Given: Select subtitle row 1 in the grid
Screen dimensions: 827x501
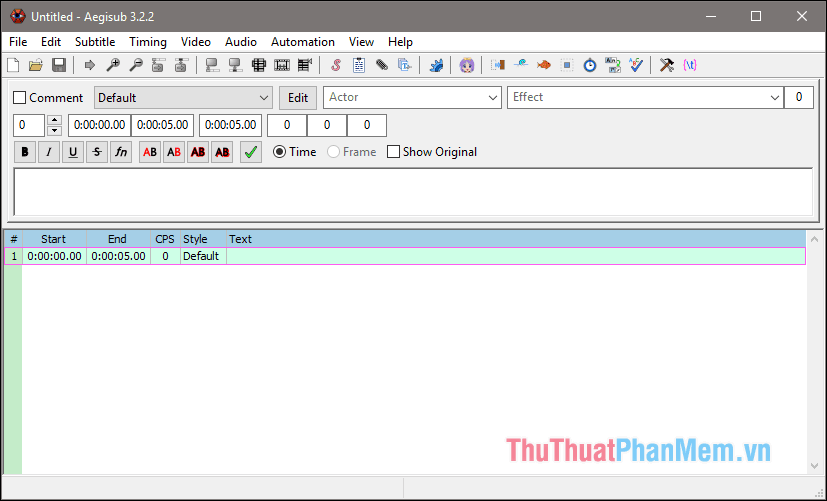Looking at the screenshot, I should click(405, 256).
